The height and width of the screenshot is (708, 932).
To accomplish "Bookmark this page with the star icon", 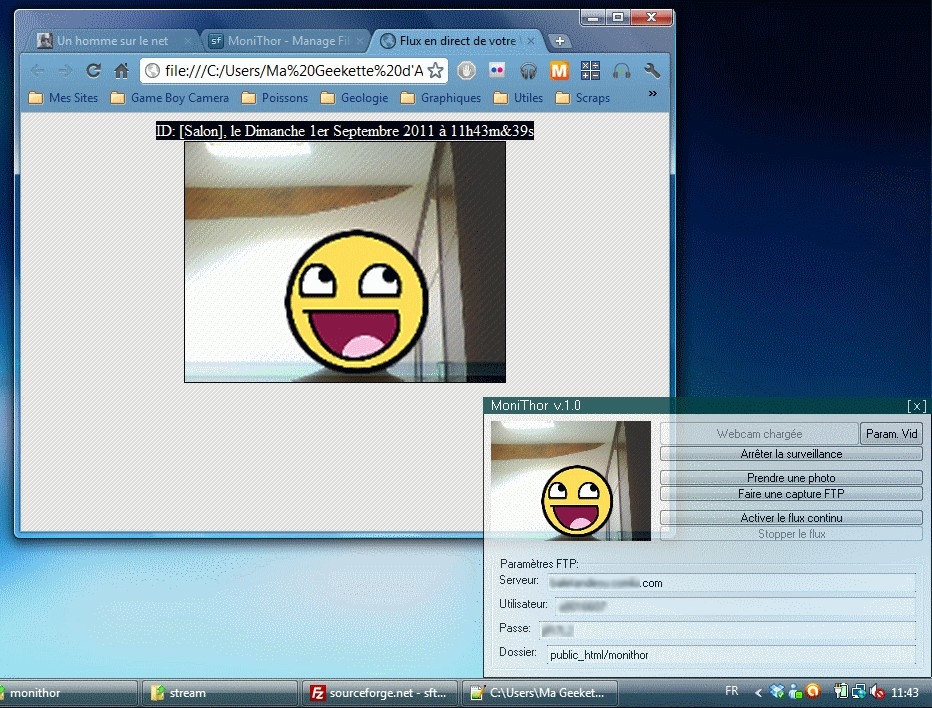I will tap(435, 71).
